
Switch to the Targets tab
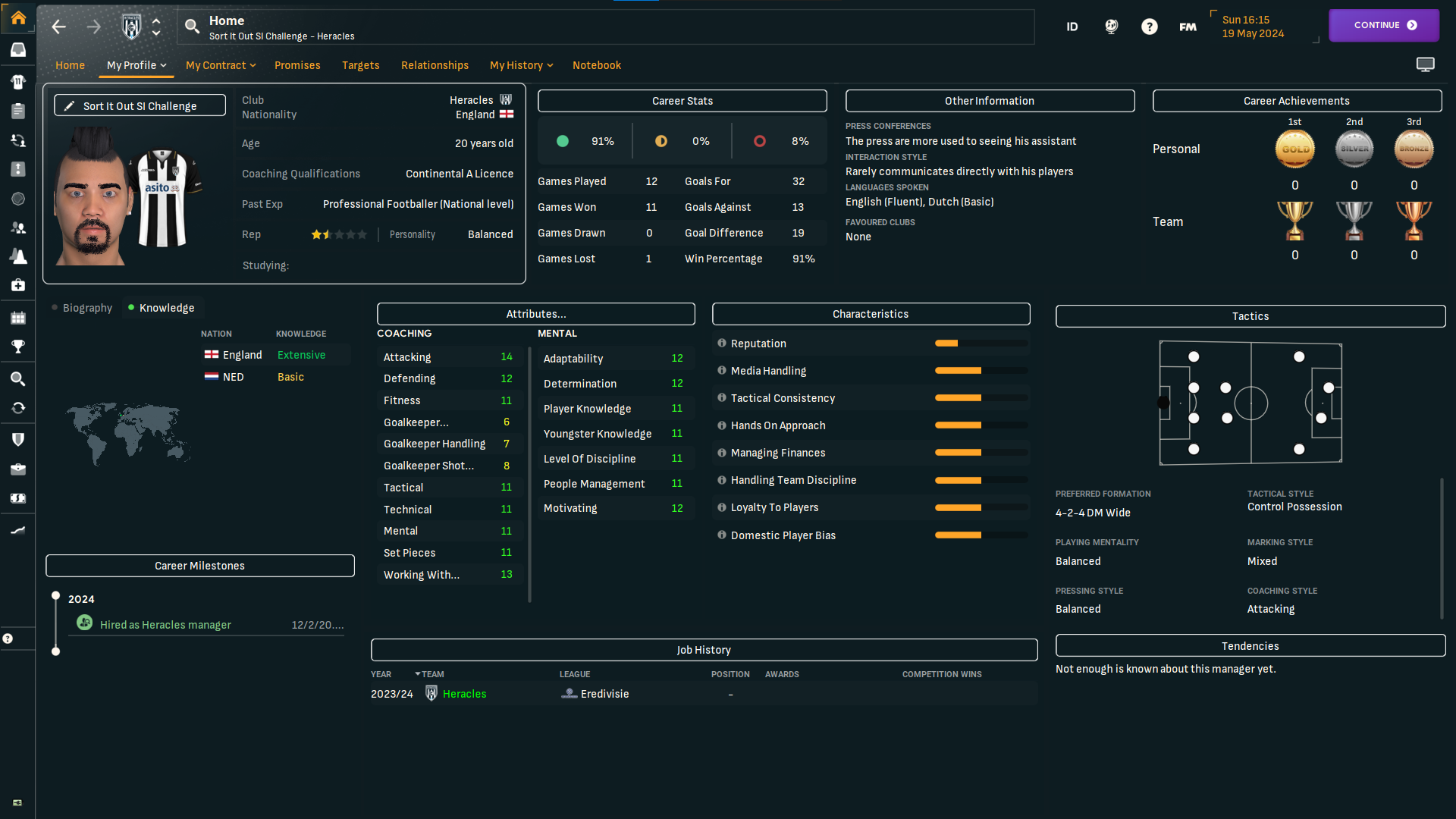tap(361, 65)
